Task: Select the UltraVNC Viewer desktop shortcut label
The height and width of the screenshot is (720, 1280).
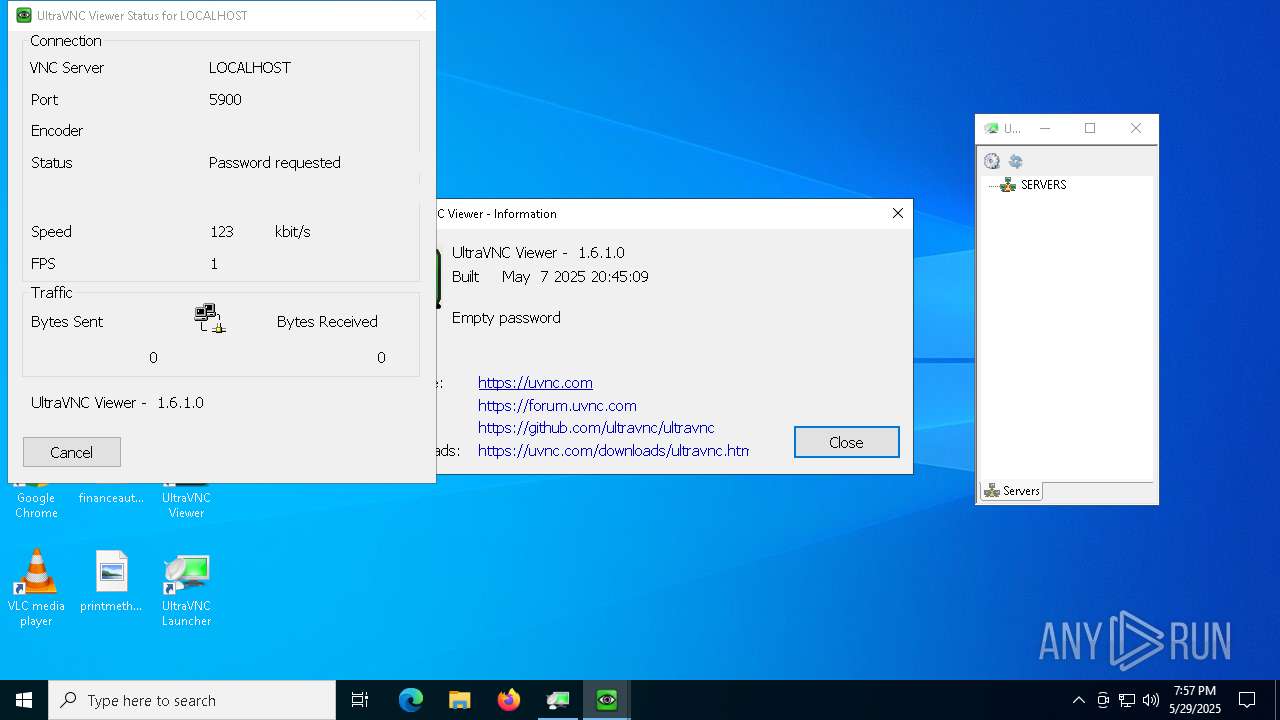Action: coord(186,505)
